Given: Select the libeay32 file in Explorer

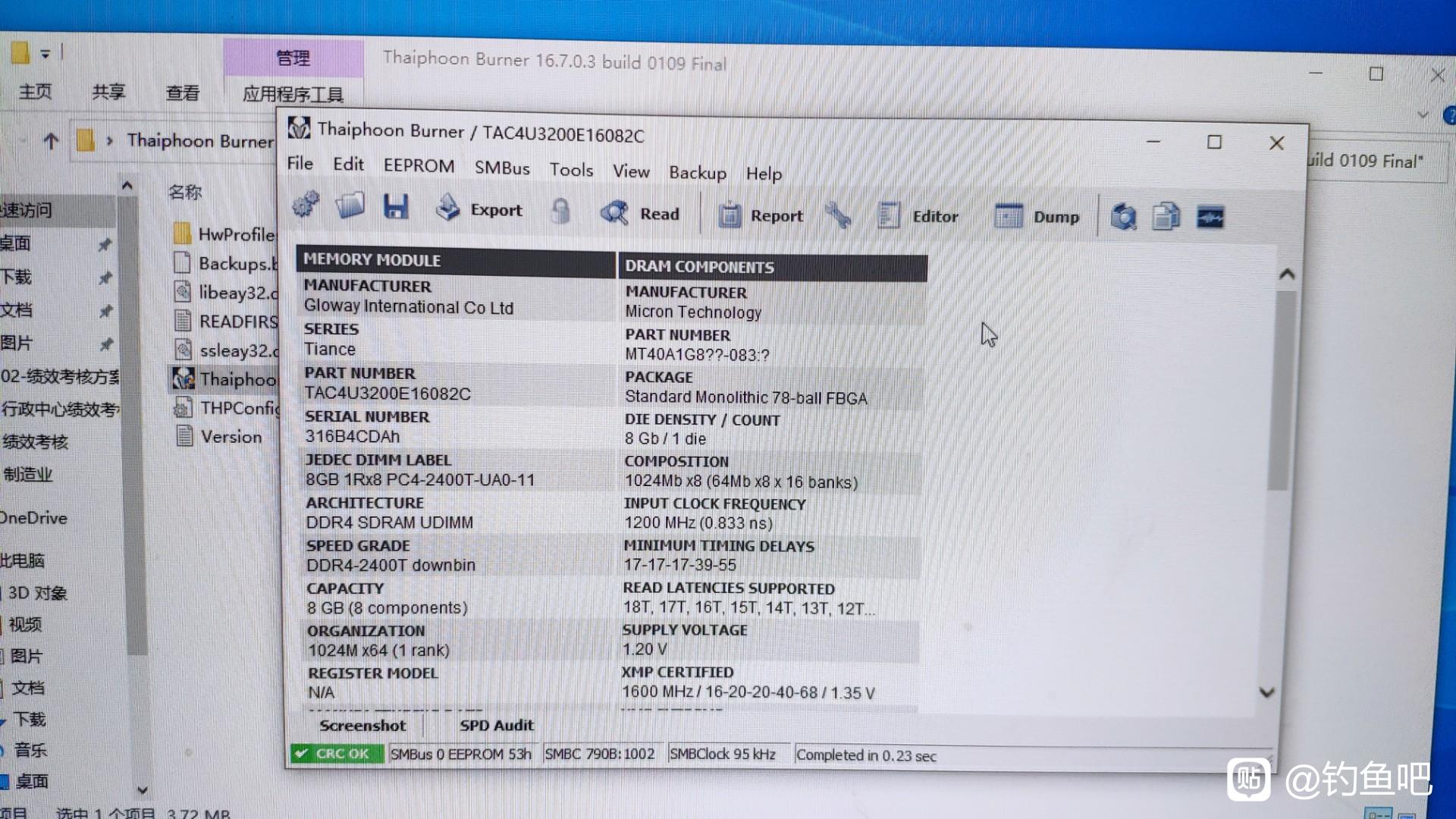Looking at the screenshot, I should [225, 292].
